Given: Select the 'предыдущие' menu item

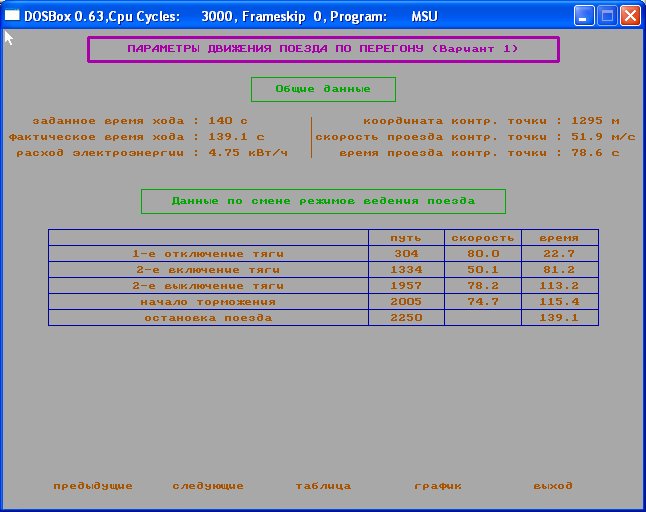Looking at the screenshot, I should coord(93,486).
